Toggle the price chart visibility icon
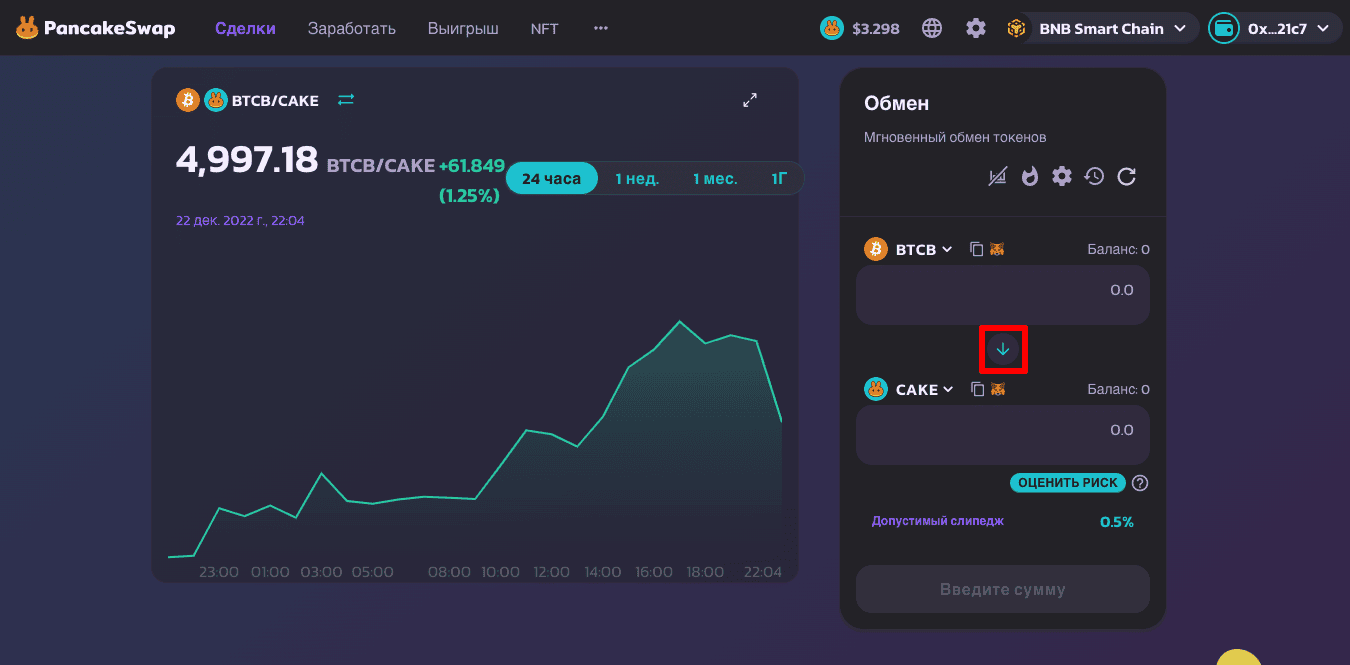The height and width of the screenshot is (665, 1350). tap(997, 177)
